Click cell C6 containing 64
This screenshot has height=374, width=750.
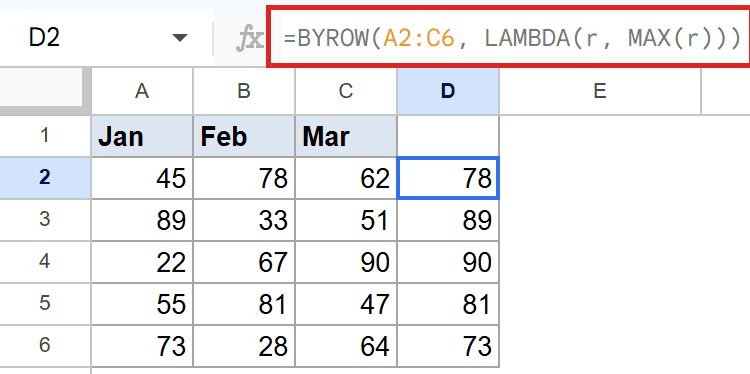point(346,346)
